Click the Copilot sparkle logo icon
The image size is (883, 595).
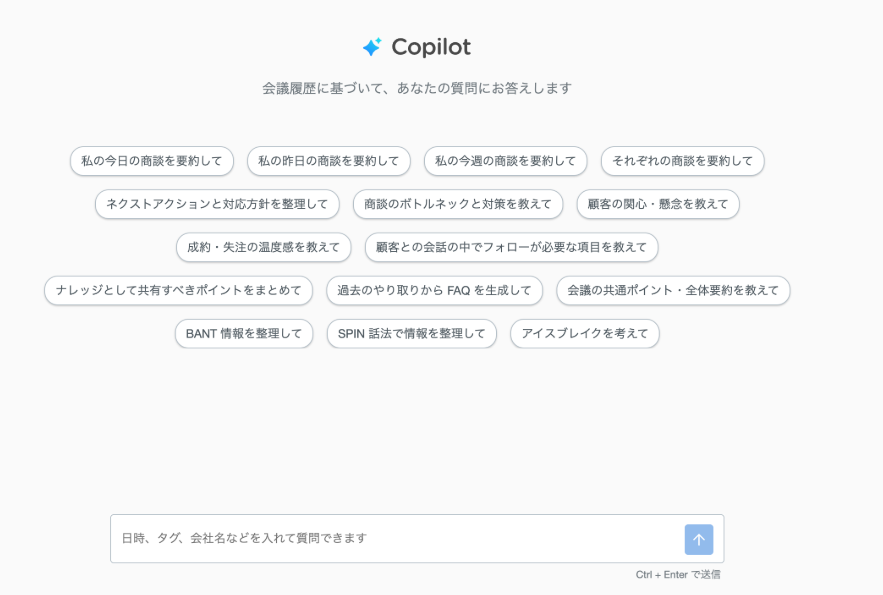372,47
